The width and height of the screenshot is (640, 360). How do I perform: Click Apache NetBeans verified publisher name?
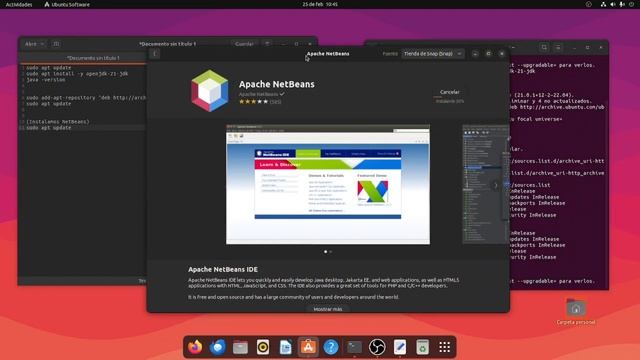(258, 94)
